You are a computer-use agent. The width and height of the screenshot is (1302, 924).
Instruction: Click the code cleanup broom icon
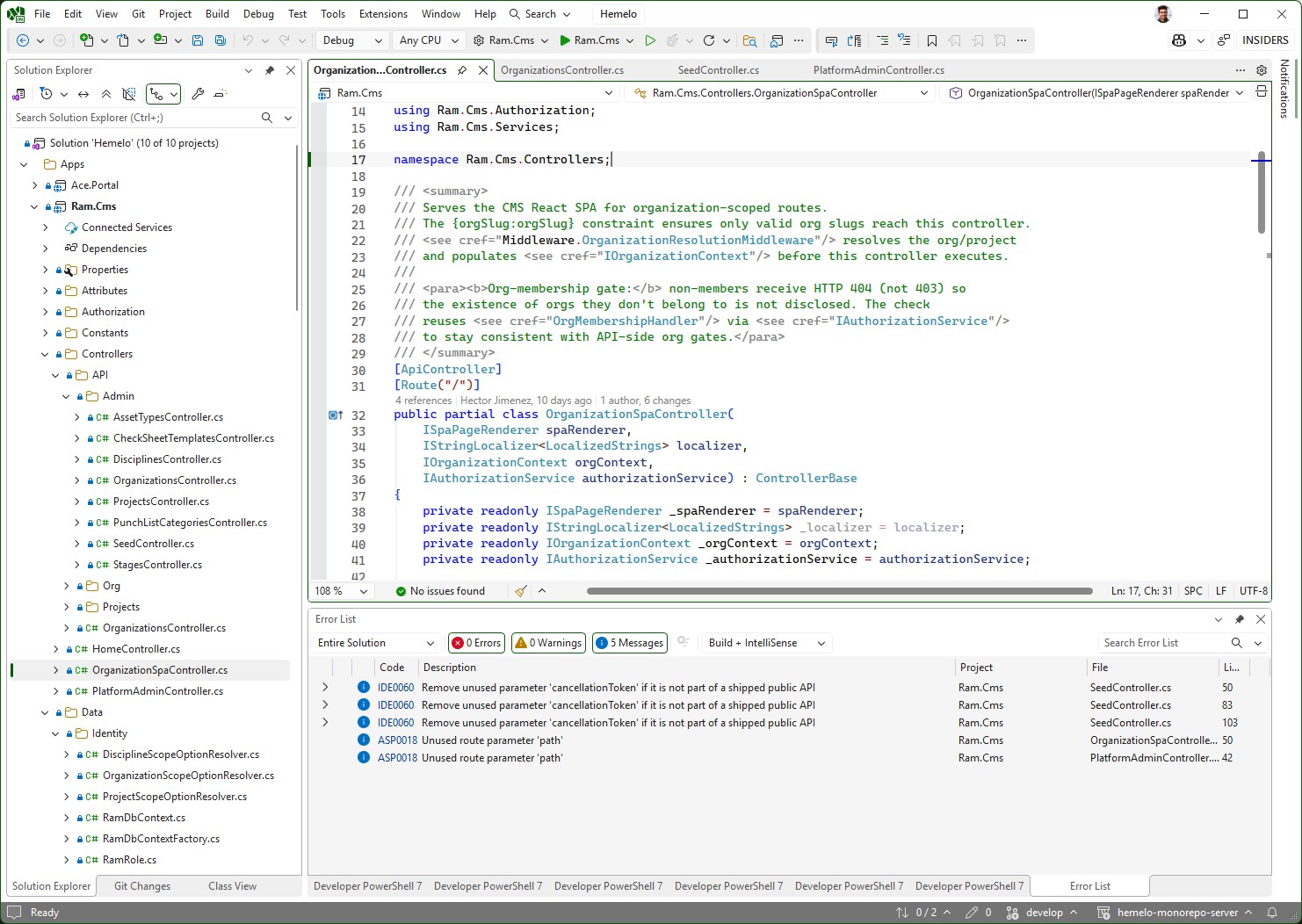tap(521, 591)
